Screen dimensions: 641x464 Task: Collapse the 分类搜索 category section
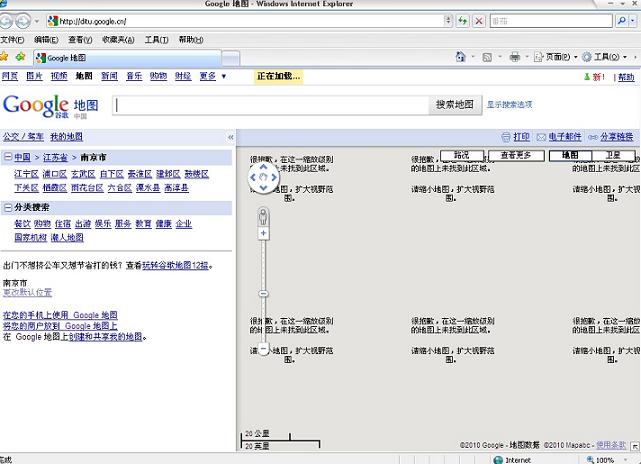[8, 208]
